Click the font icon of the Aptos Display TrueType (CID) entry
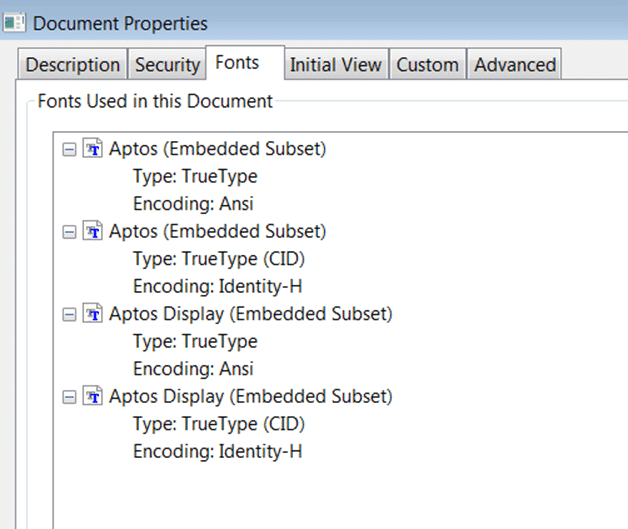 coord(93,396)
